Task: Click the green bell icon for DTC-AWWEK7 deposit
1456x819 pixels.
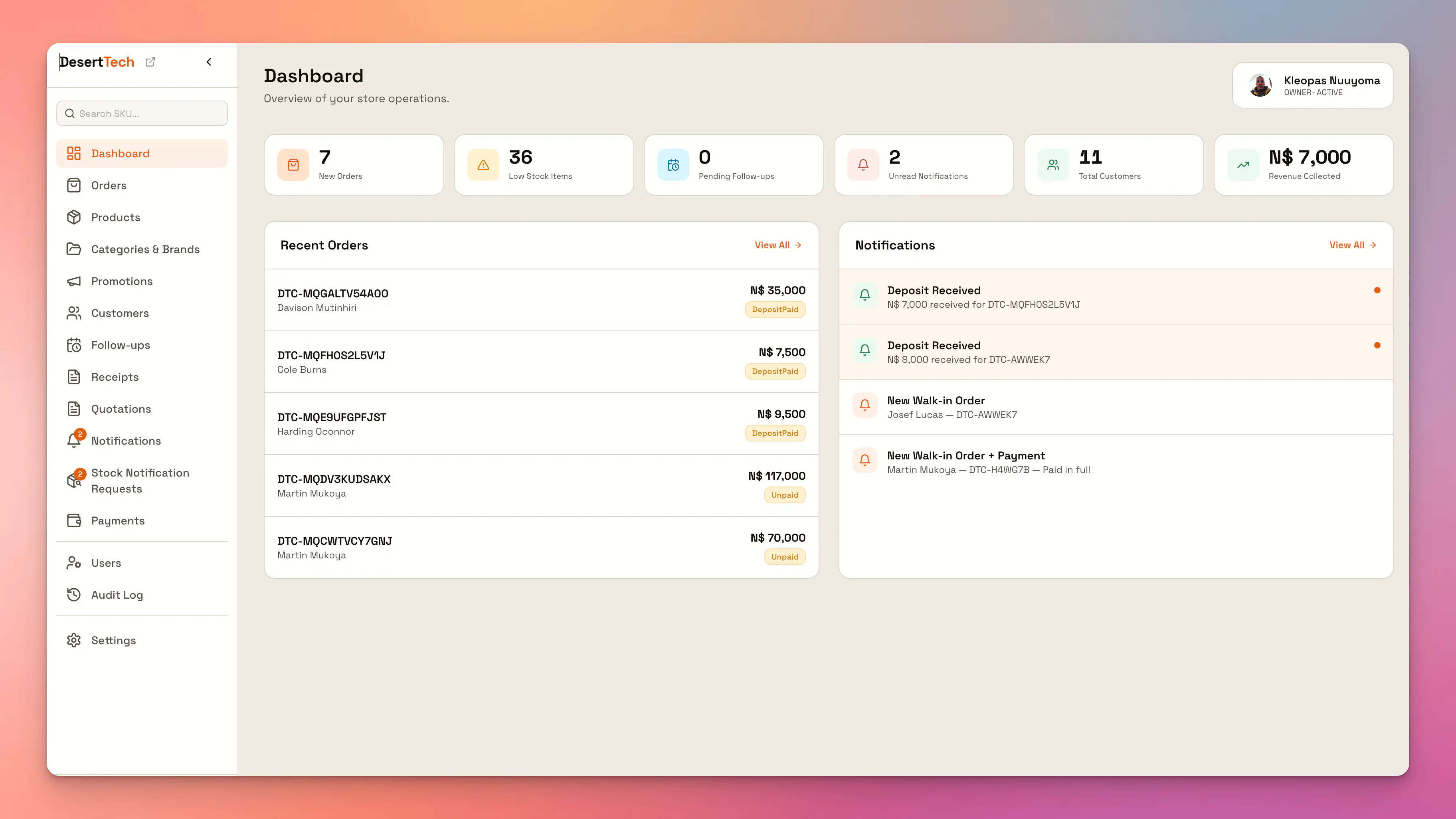Action: [865, 350]
